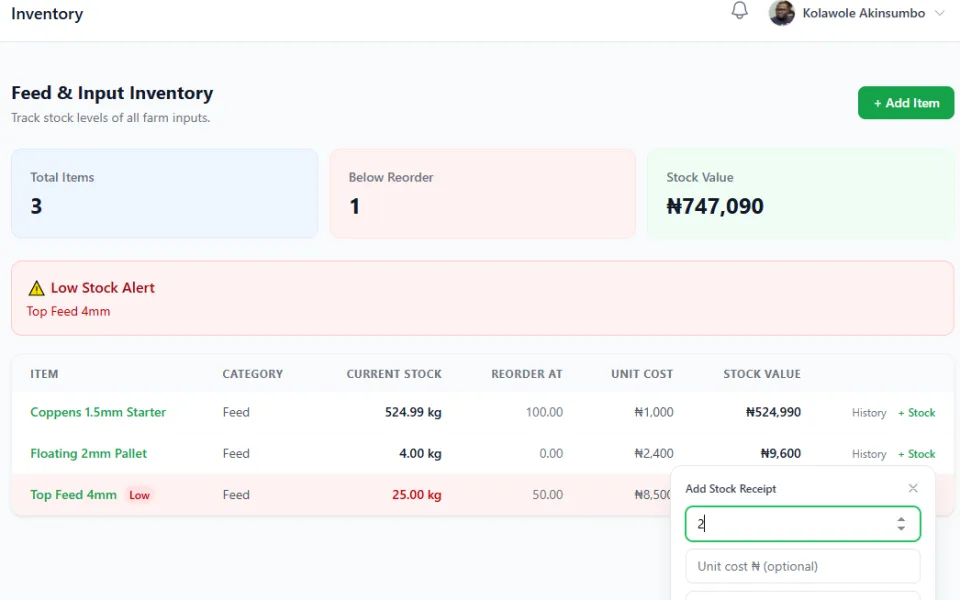The width and height of the screenshot is (960, 600).
Task: Open History for Floating 2mm Pallet
Action: point(869,454)
